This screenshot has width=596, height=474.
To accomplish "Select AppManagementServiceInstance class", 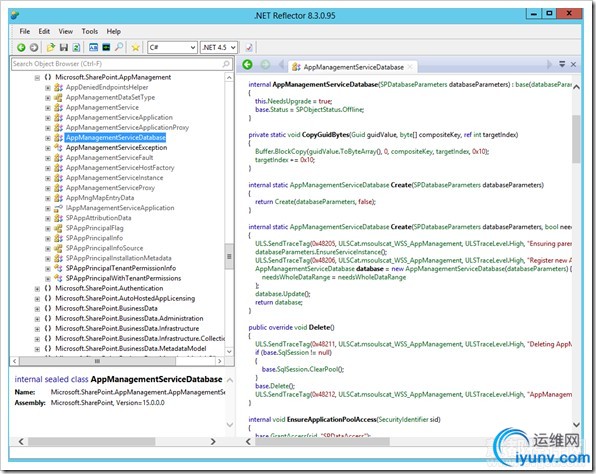I will 114,178.
